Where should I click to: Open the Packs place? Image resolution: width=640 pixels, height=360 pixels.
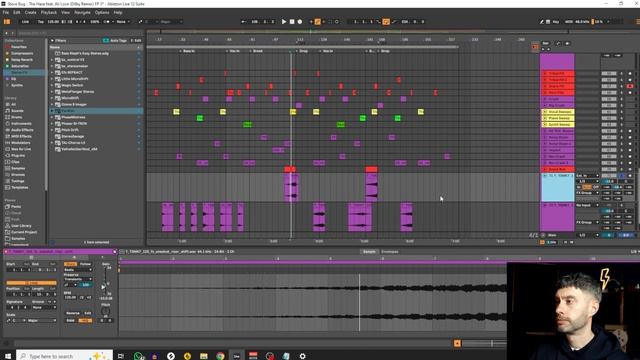[x=16, y=207]
